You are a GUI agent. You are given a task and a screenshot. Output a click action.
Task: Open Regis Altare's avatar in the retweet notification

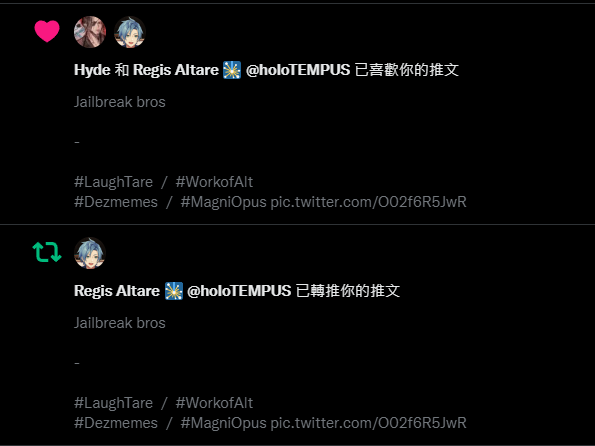tap(90, 253)
